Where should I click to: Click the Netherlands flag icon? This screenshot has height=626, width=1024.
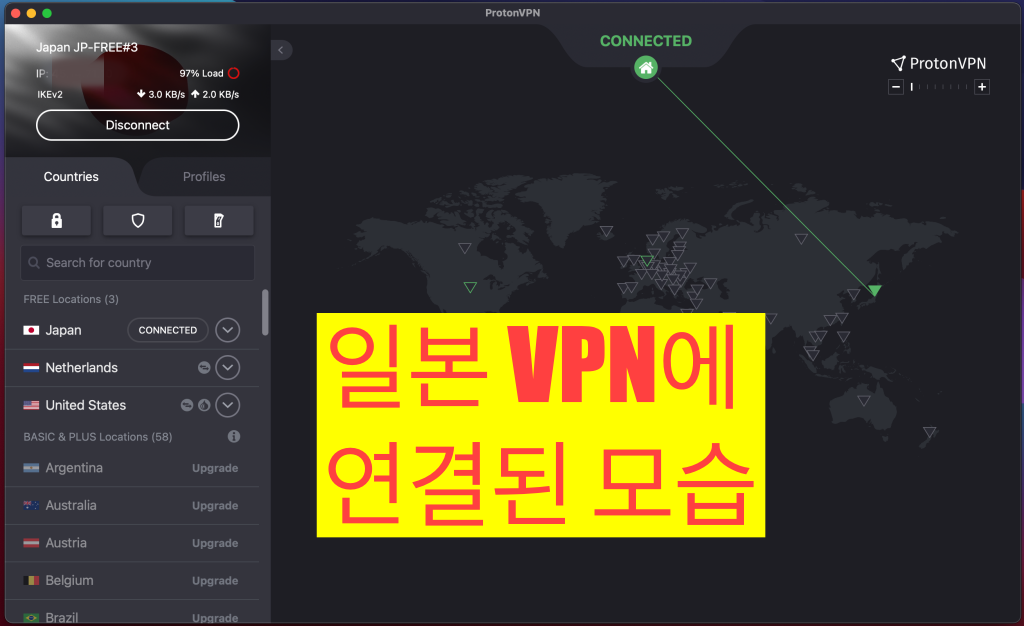(x=31, y=368)
